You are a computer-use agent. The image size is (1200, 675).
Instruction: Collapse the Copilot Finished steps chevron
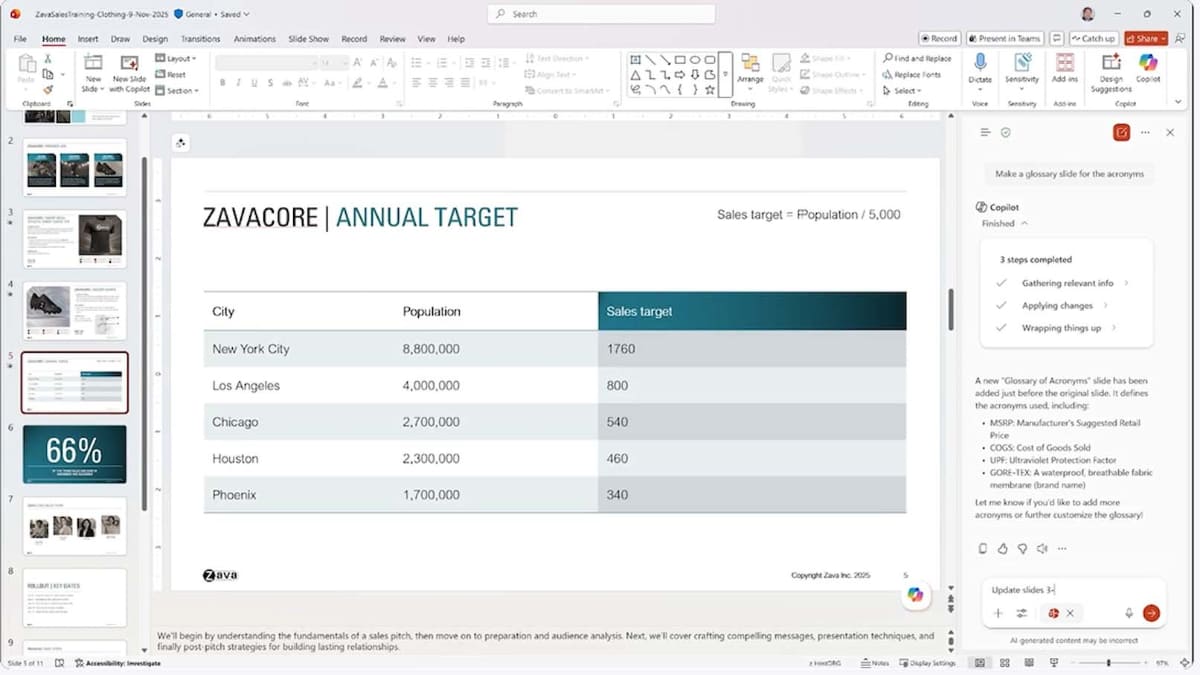click(1024, 224)
